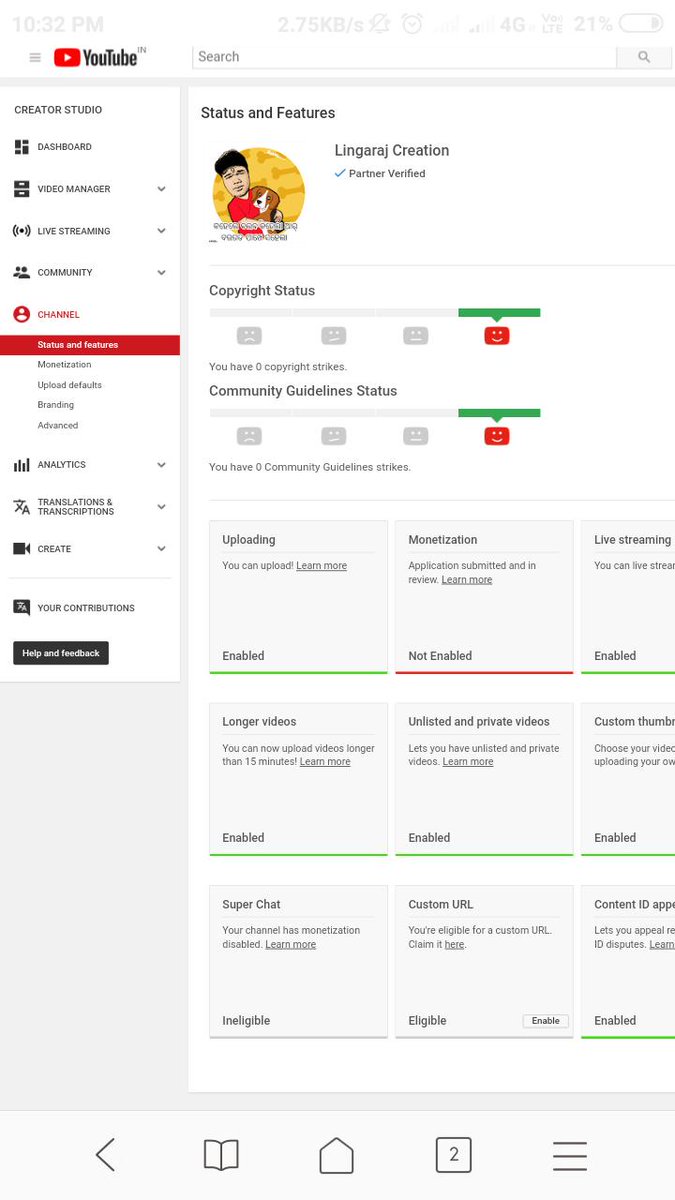Click 'You have 0 copyright strikes.' text
The height and width of the screenshot is (1200, 675).
click(x=278, y=367)
